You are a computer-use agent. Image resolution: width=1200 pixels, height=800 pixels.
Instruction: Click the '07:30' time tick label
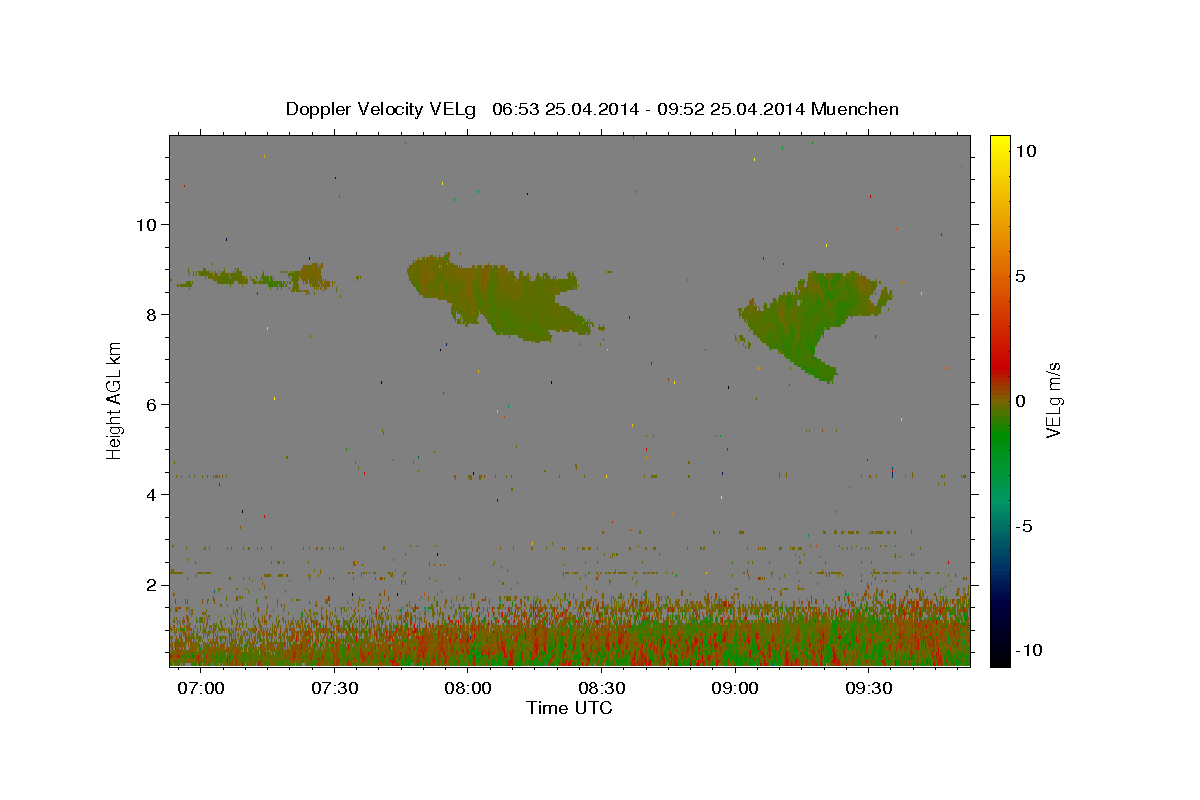coord(336,689)
